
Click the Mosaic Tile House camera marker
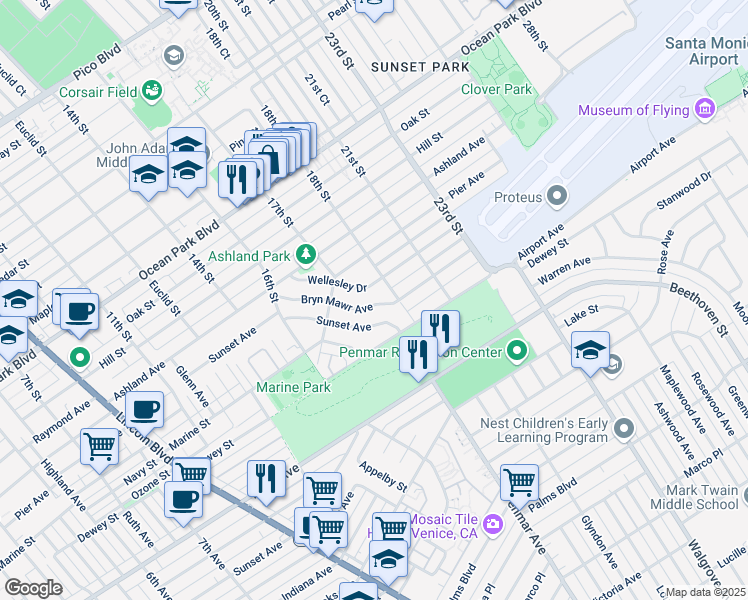pos(493,525)
